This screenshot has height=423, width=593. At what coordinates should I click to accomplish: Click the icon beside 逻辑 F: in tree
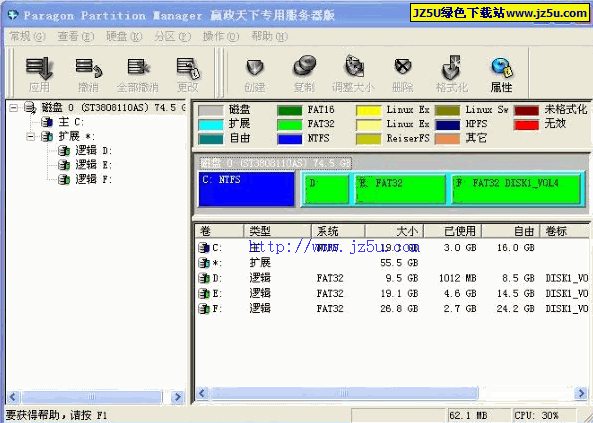pyautogui.click(x=64, y=179)
